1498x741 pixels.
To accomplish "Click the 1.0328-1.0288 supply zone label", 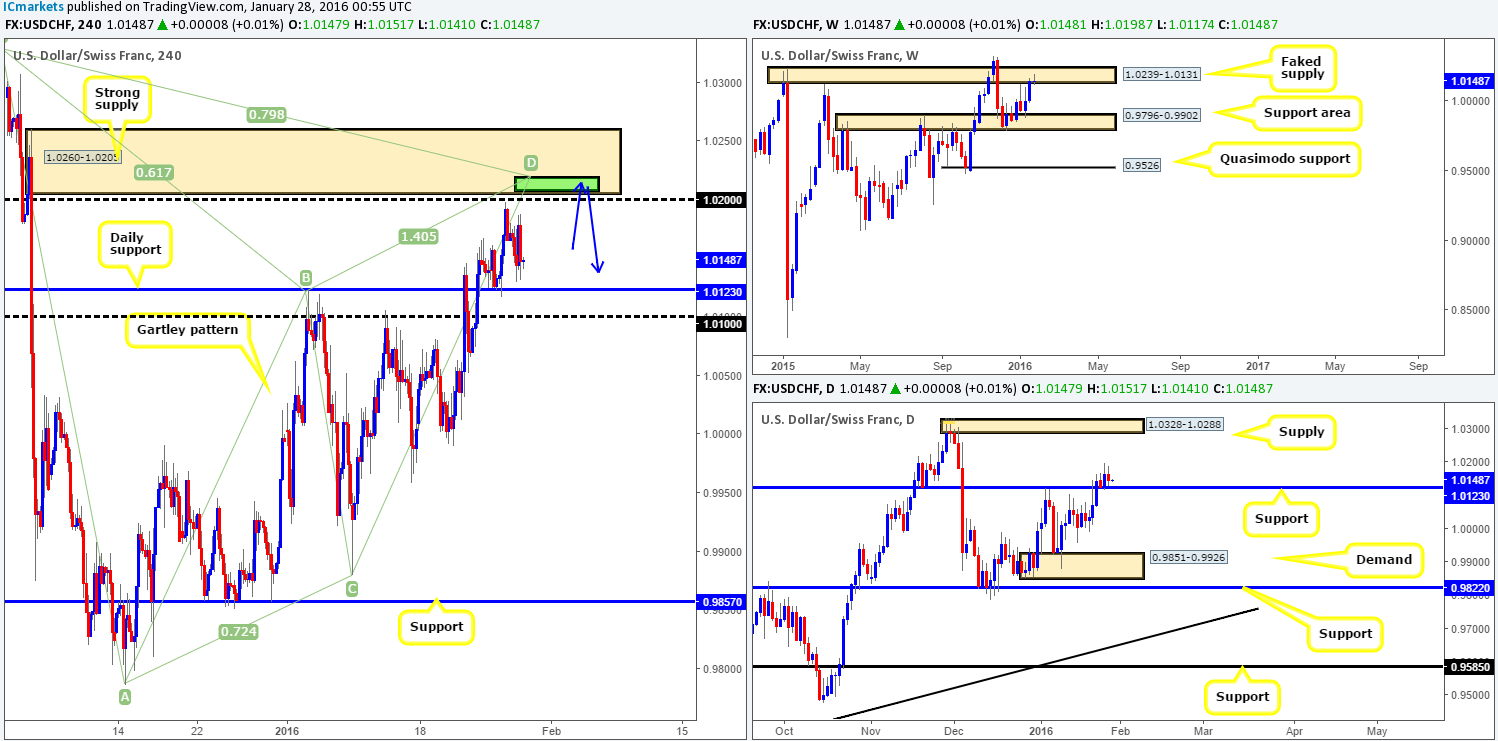I will [1186, 426].
